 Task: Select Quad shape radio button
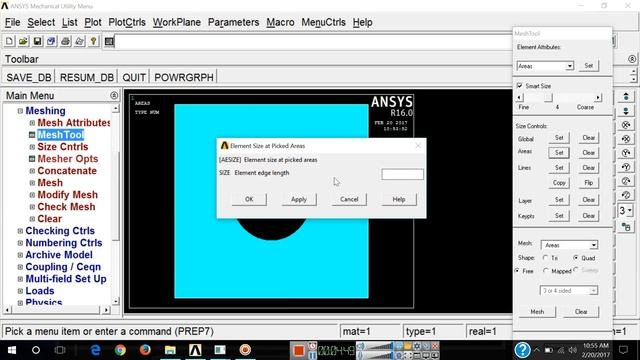(576, 258)
